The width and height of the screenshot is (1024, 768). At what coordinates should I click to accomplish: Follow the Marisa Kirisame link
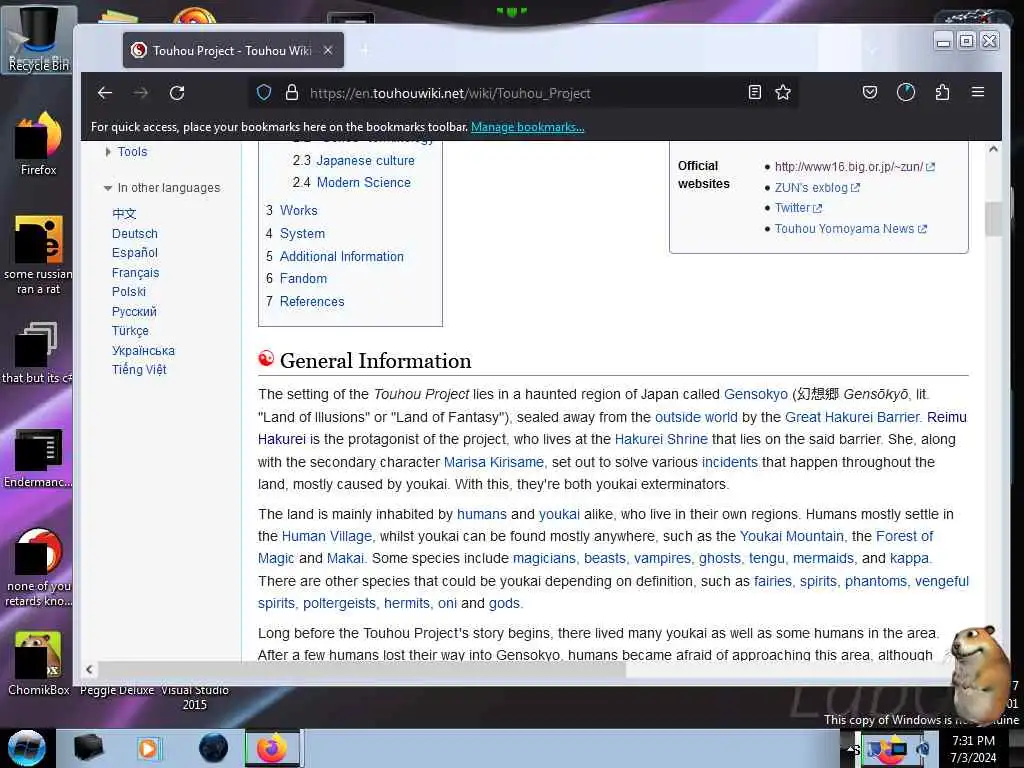pos(494,462)
